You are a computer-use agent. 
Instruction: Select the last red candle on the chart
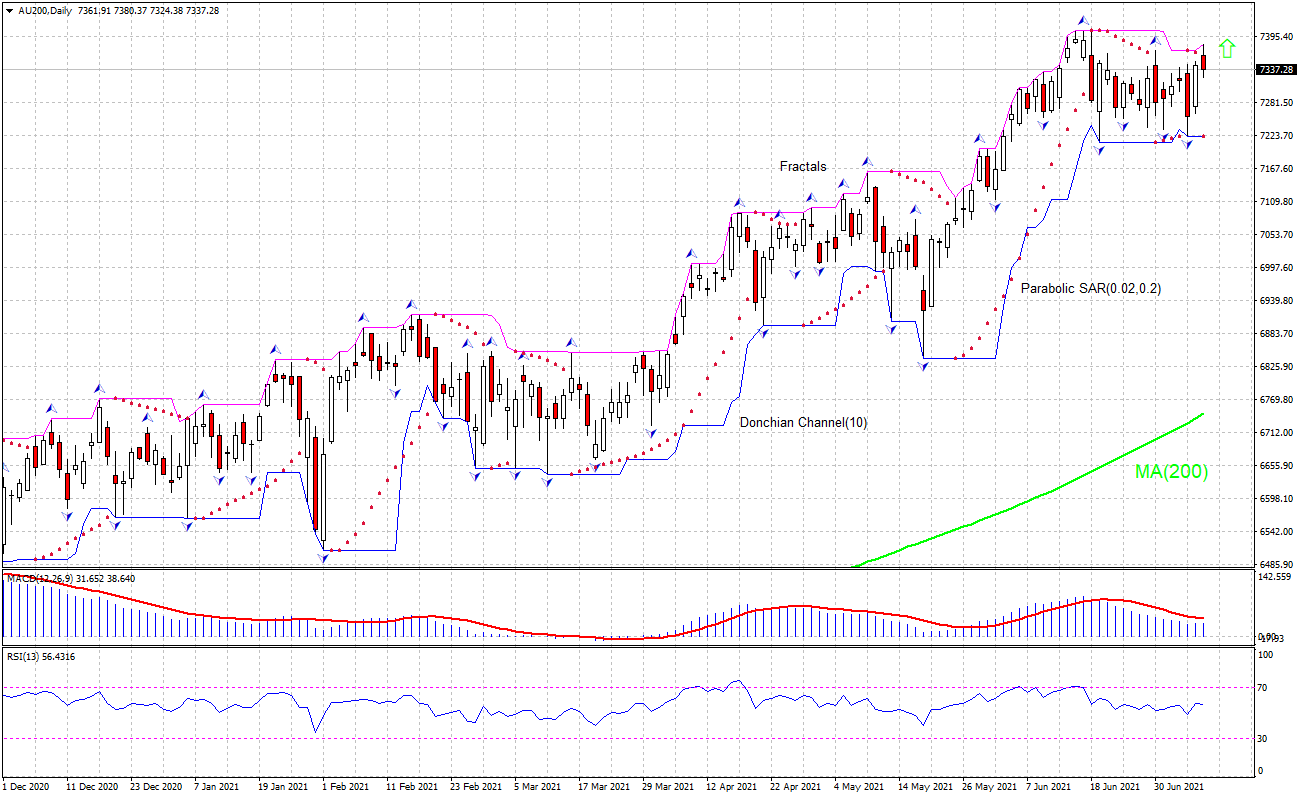pyautogui.click(x=1204, y=62)
